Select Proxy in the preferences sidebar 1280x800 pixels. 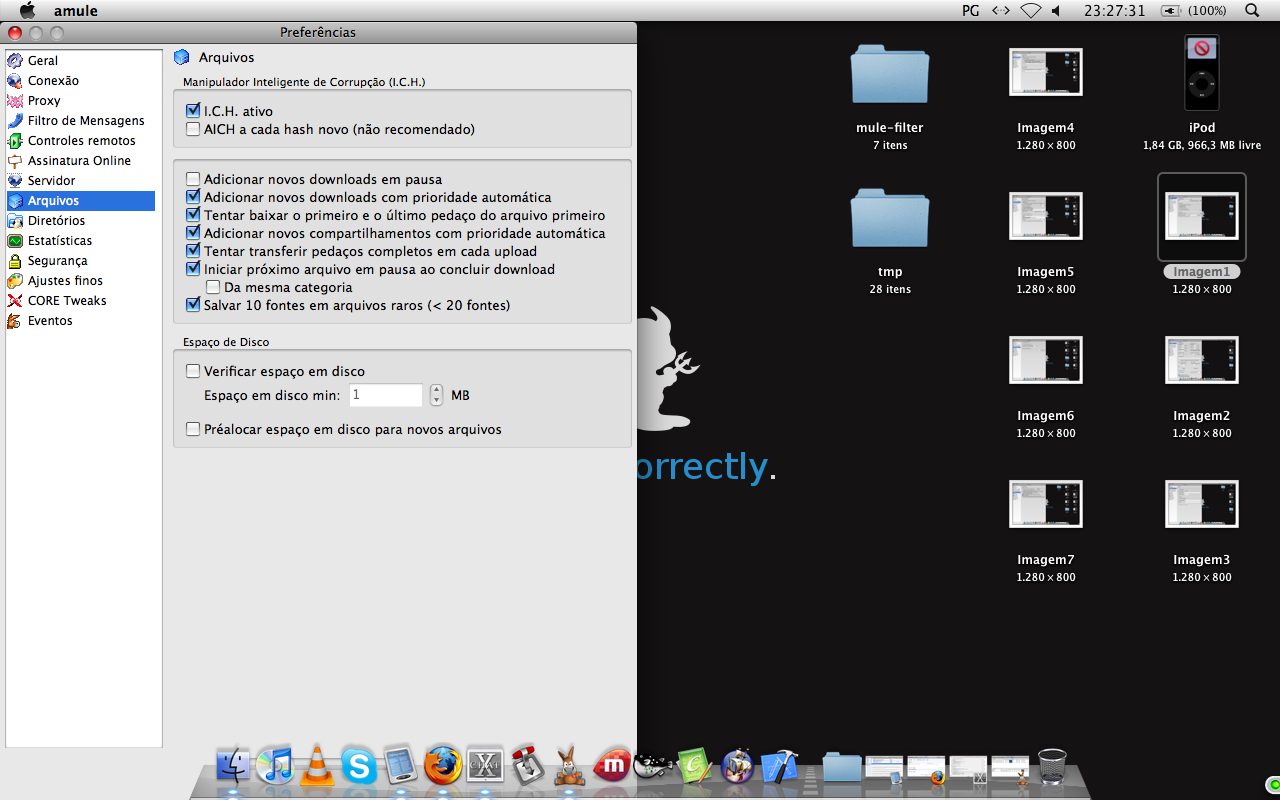click(x=44, y=101)
